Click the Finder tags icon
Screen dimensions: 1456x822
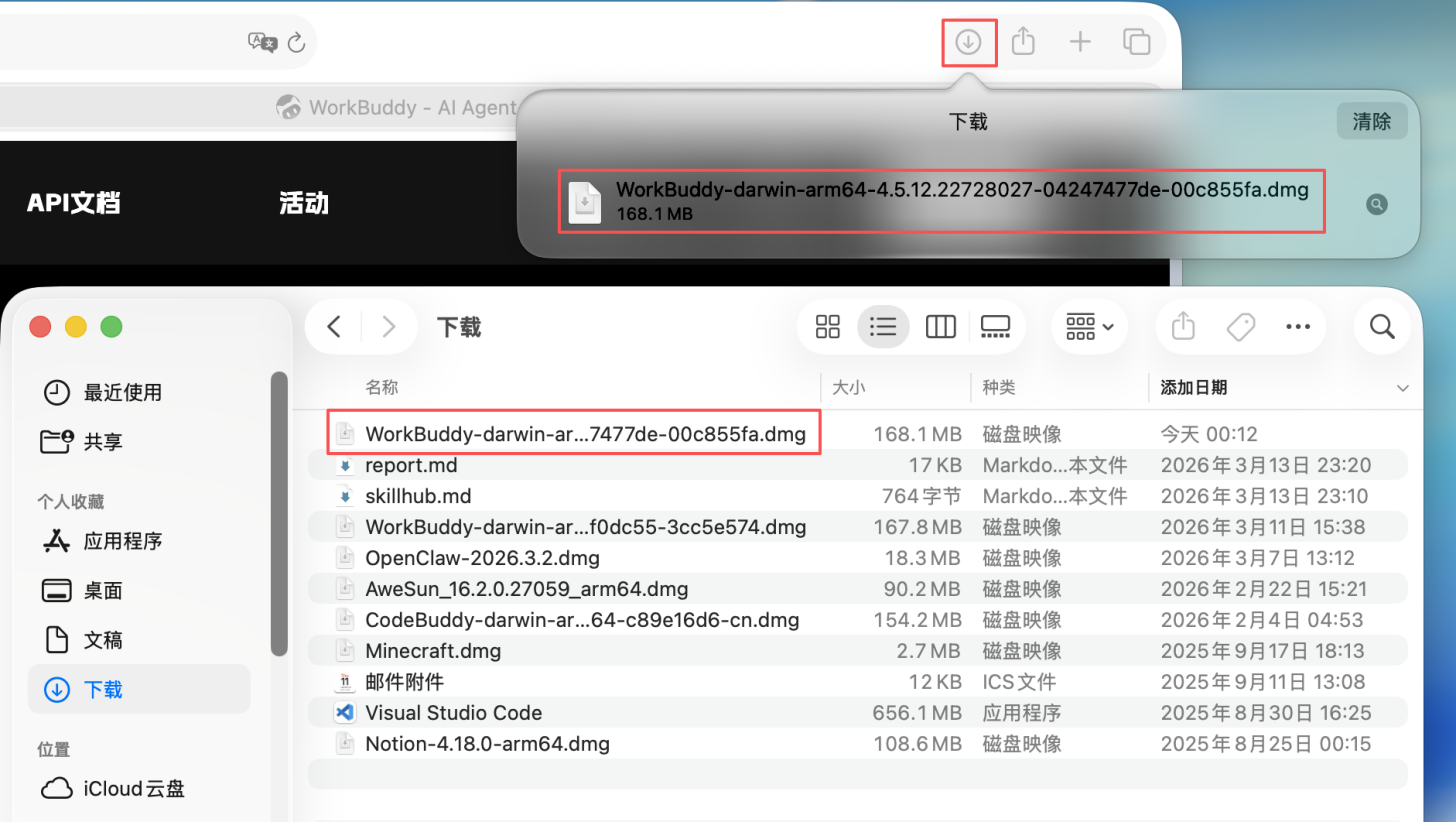[1240, 326]
